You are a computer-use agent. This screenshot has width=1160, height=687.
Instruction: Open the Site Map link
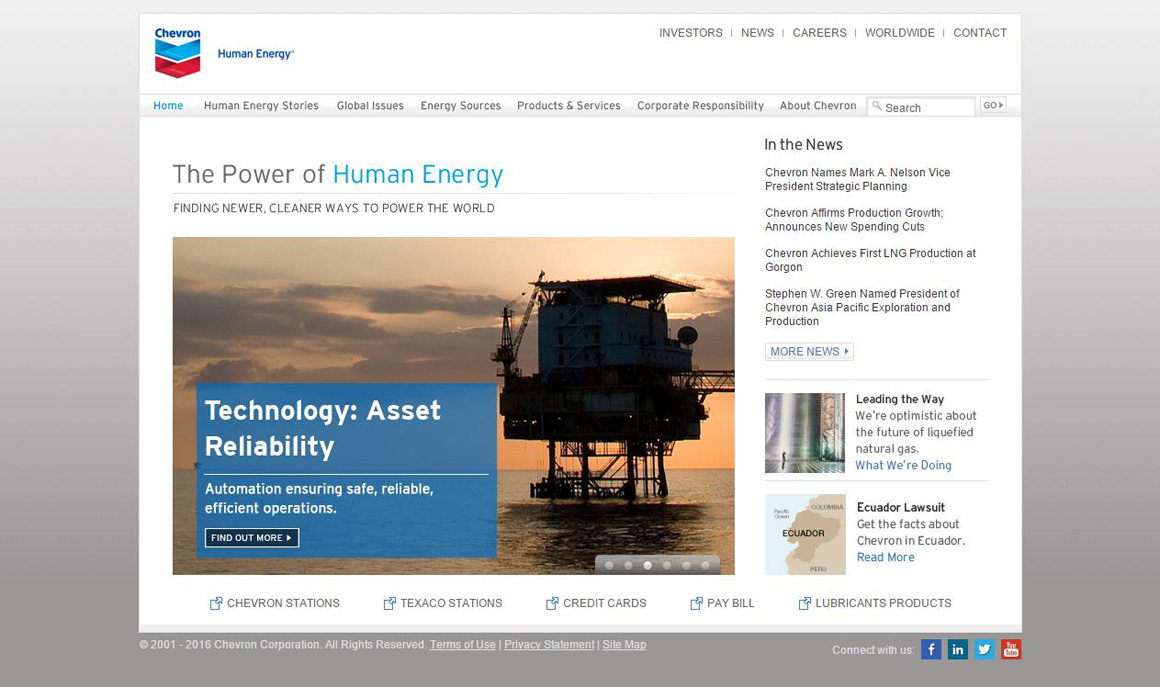[624, 645]
